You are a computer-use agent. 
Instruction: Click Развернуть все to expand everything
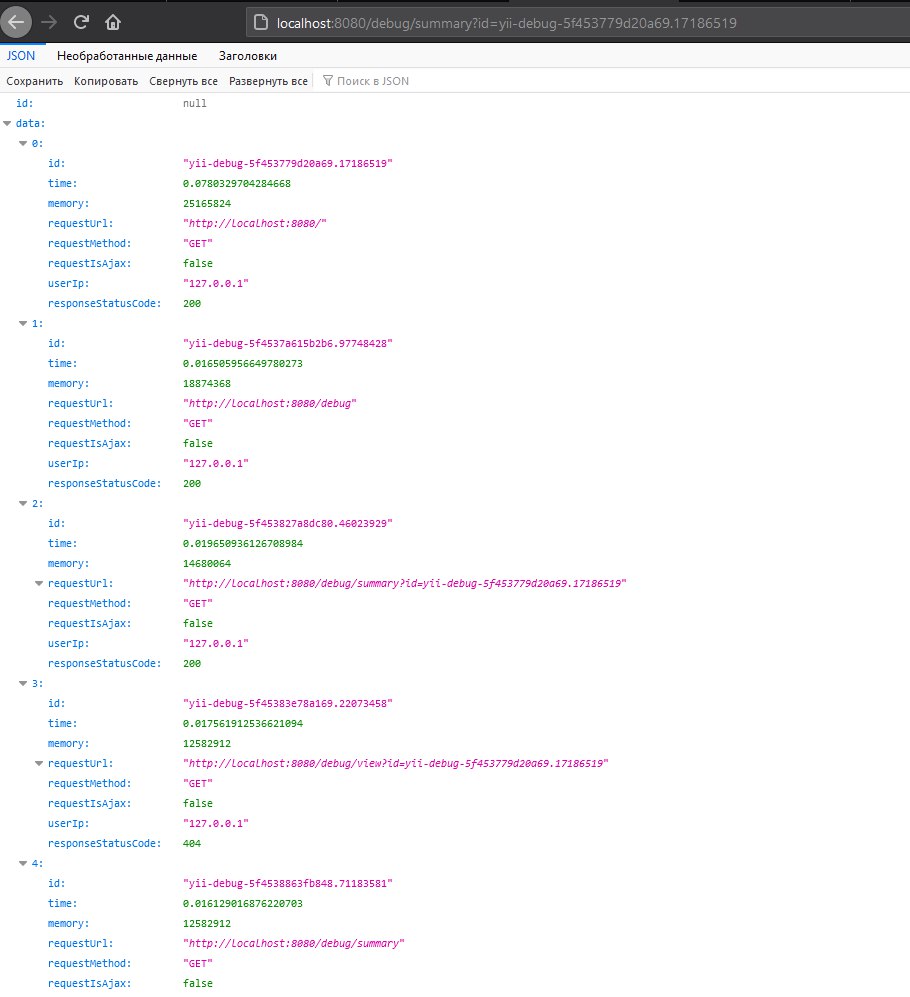point(268,81)
